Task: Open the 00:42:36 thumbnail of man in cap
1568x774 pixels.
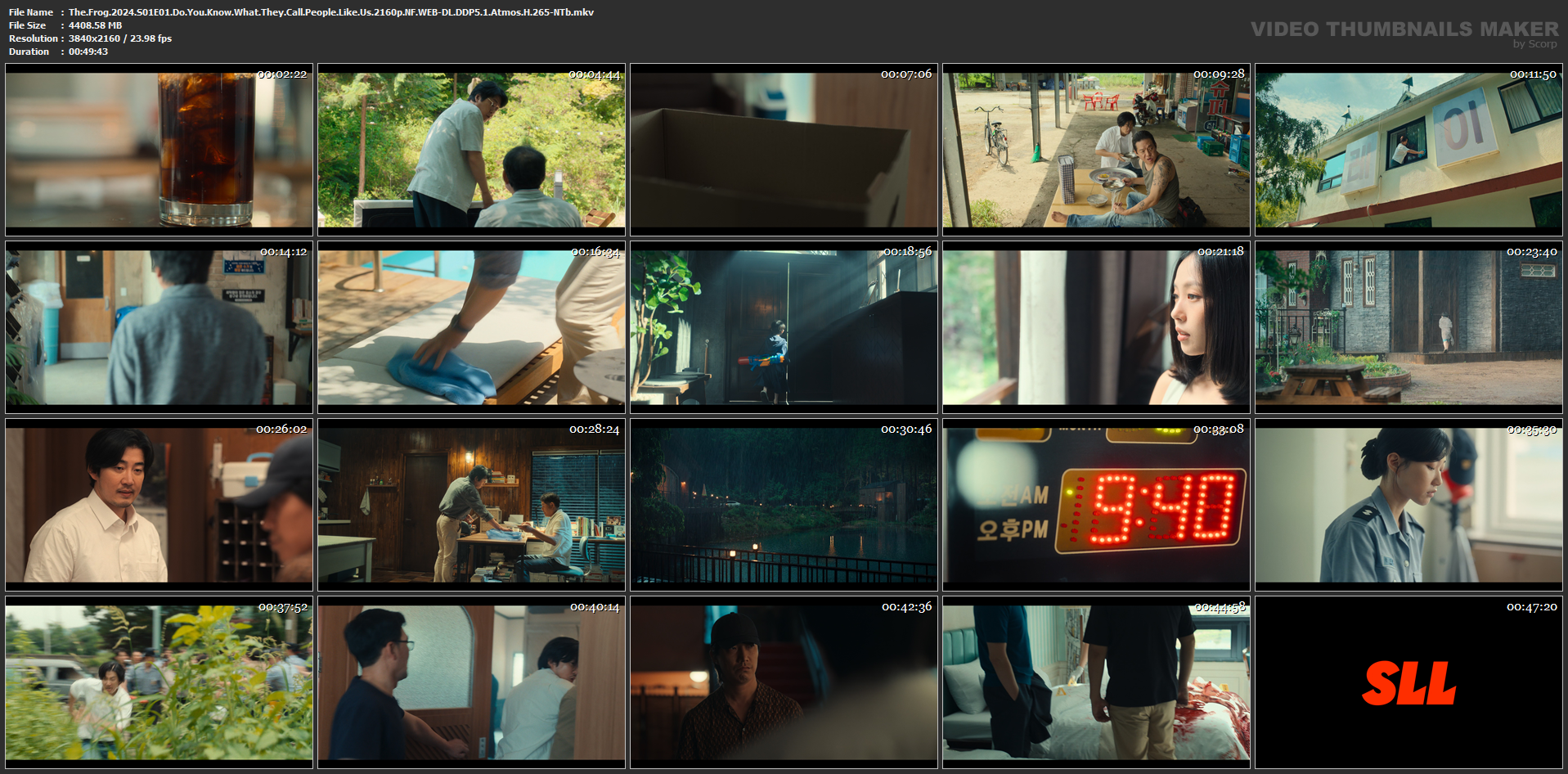Action: [x=784, y=682]
